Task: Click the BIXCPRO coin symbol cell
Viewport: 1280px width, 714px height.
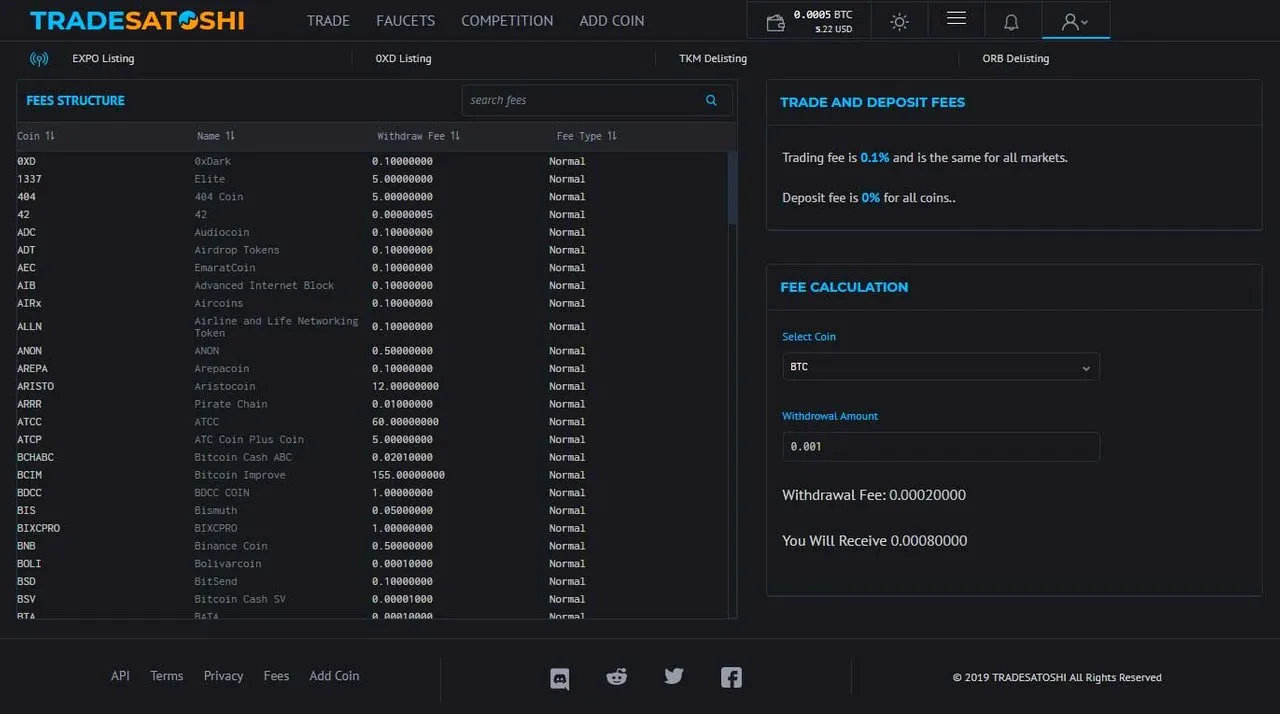Action: (x=38, y=528)
